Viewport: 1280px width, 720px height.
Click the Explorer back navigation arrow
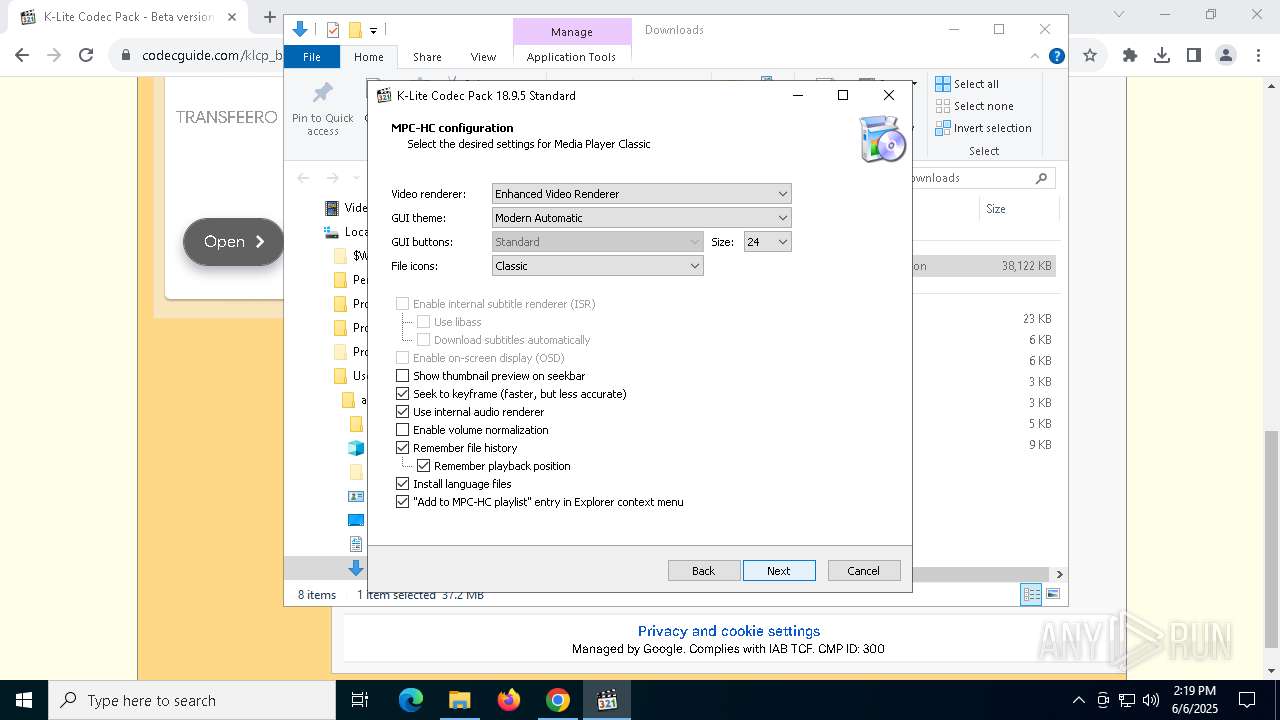303,178
